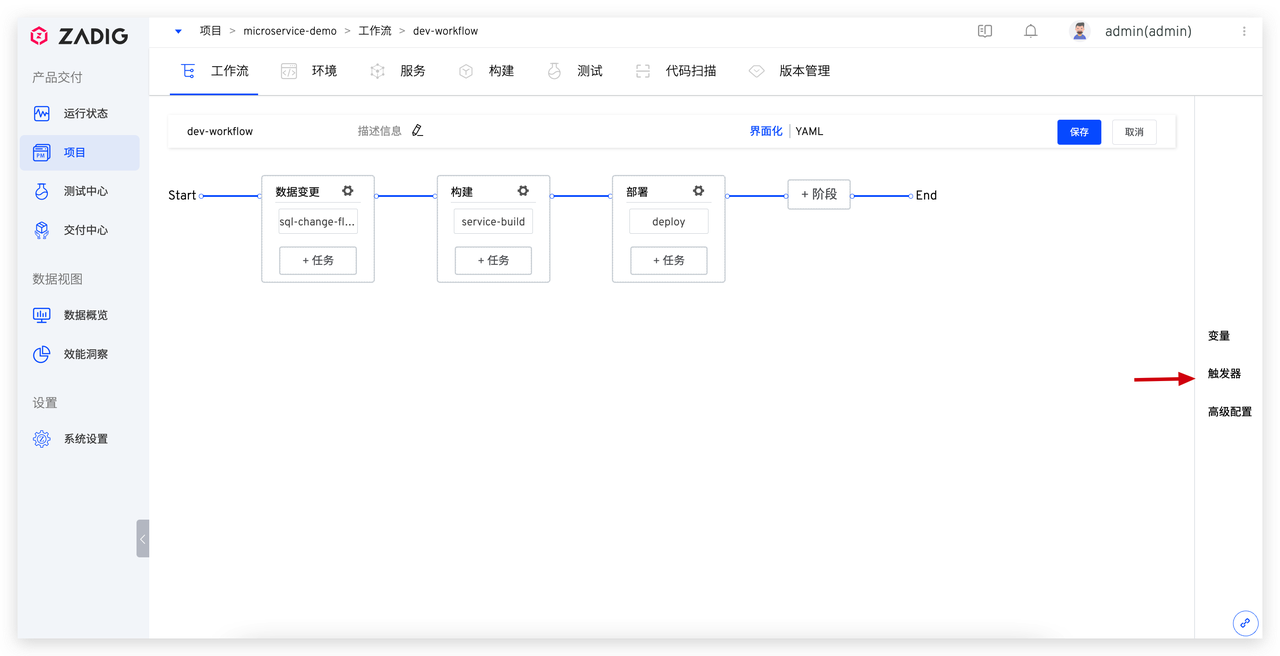Open settings gear of 部署 stage
The image size is (1280, 656).
pyautogui.click(x=698, y=191)
